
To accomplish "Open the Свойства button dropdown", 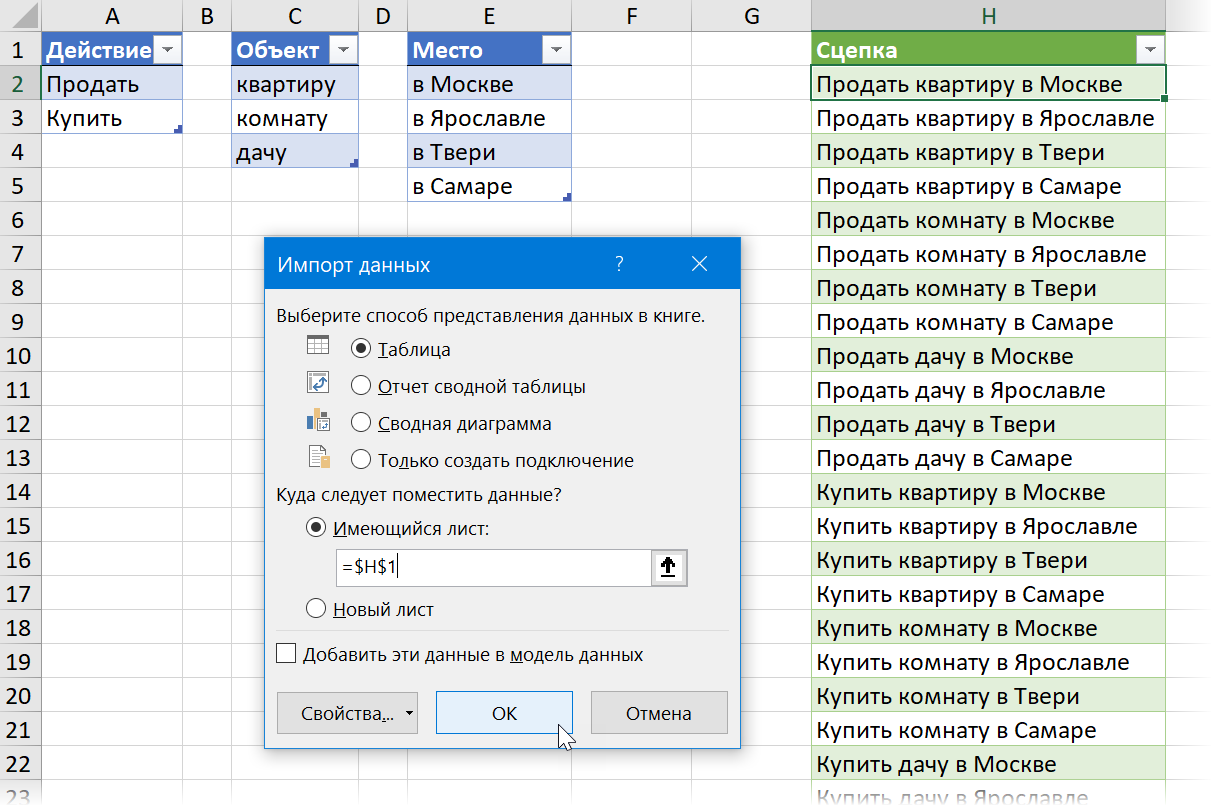I will [x=409, y=714].
